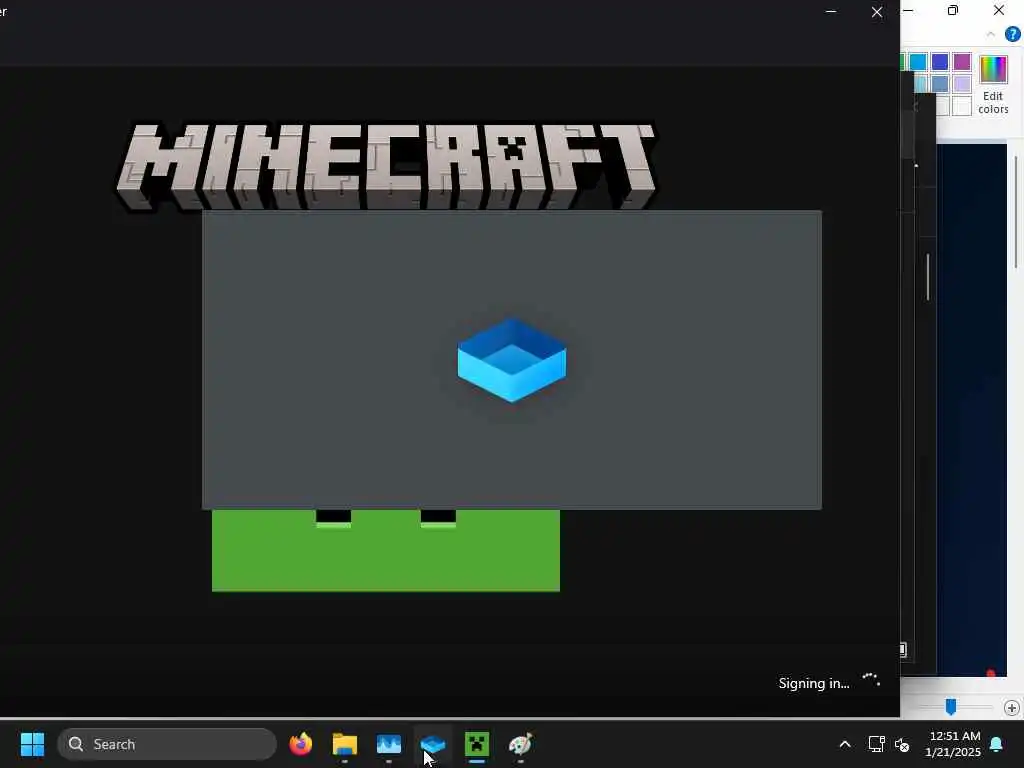1024x768 pixels.
Task: Click the 'Signing in...' status text
Action: pyautogui.click(x=814, y=683)
